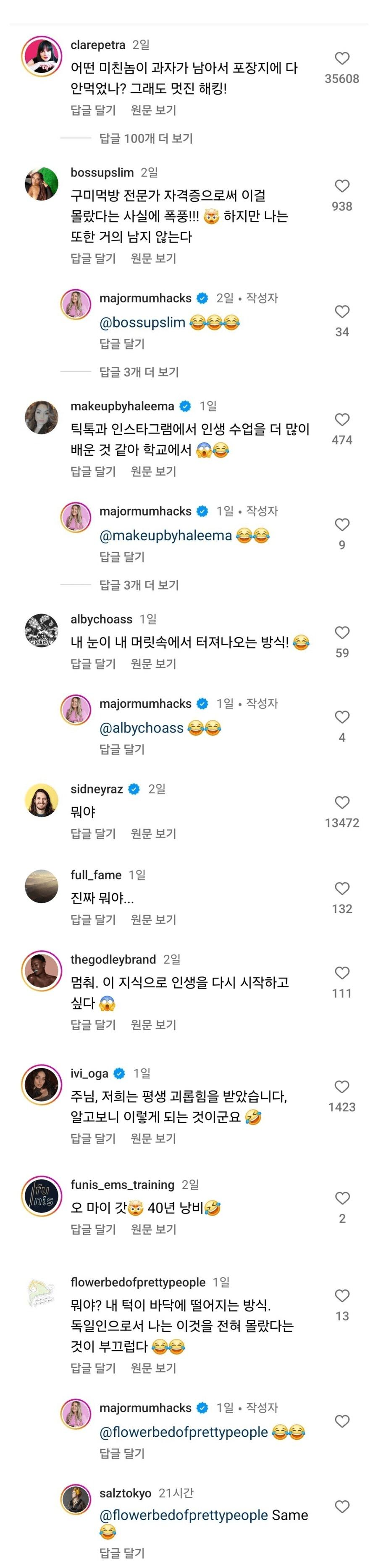Open funis_ems_training's profile avatar

(x=41, y=1197)
